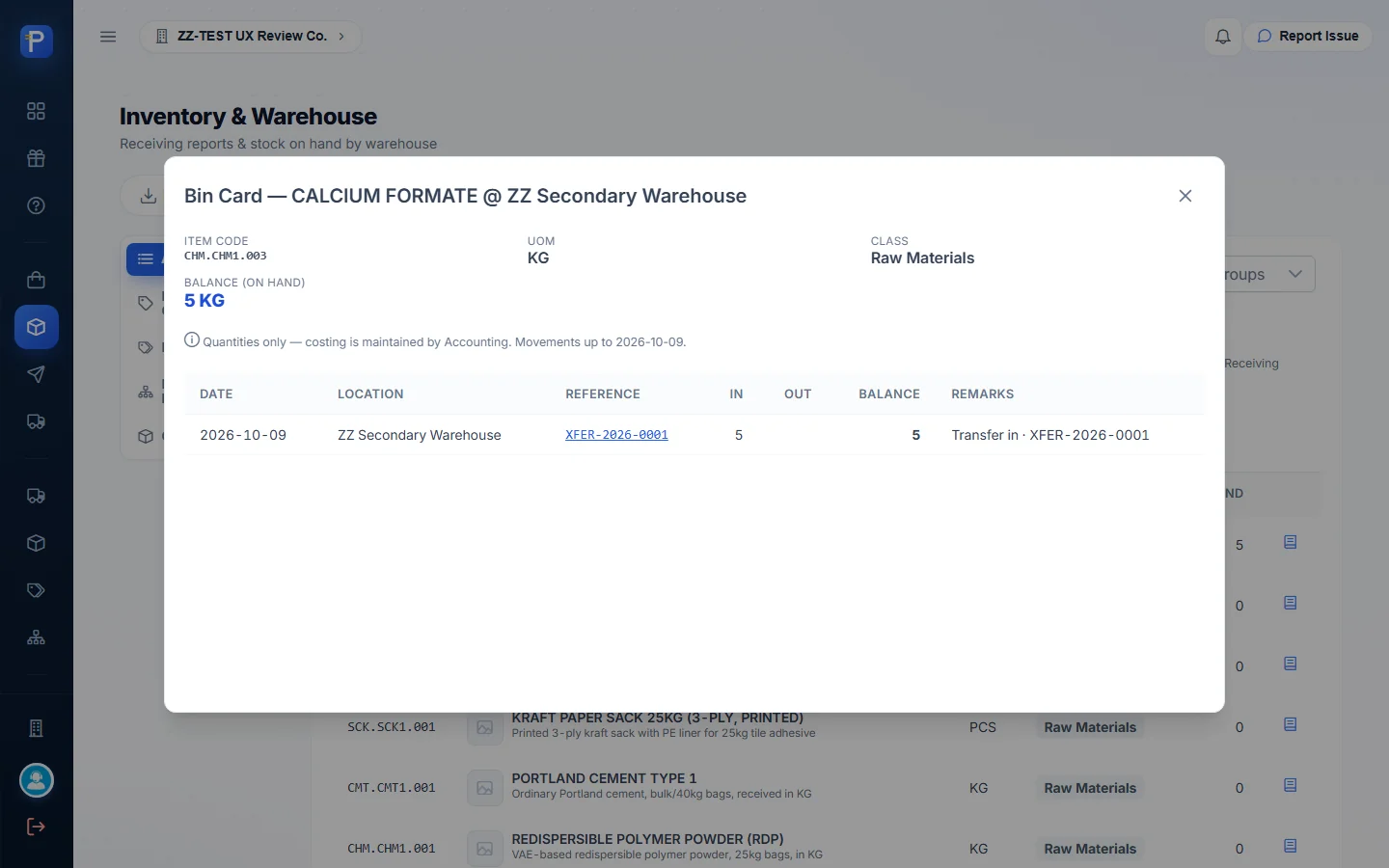The height and width of the screenshot is (868, 1389).
Task: Click item code CMT.CMT1.001
Action: (392, 788)
